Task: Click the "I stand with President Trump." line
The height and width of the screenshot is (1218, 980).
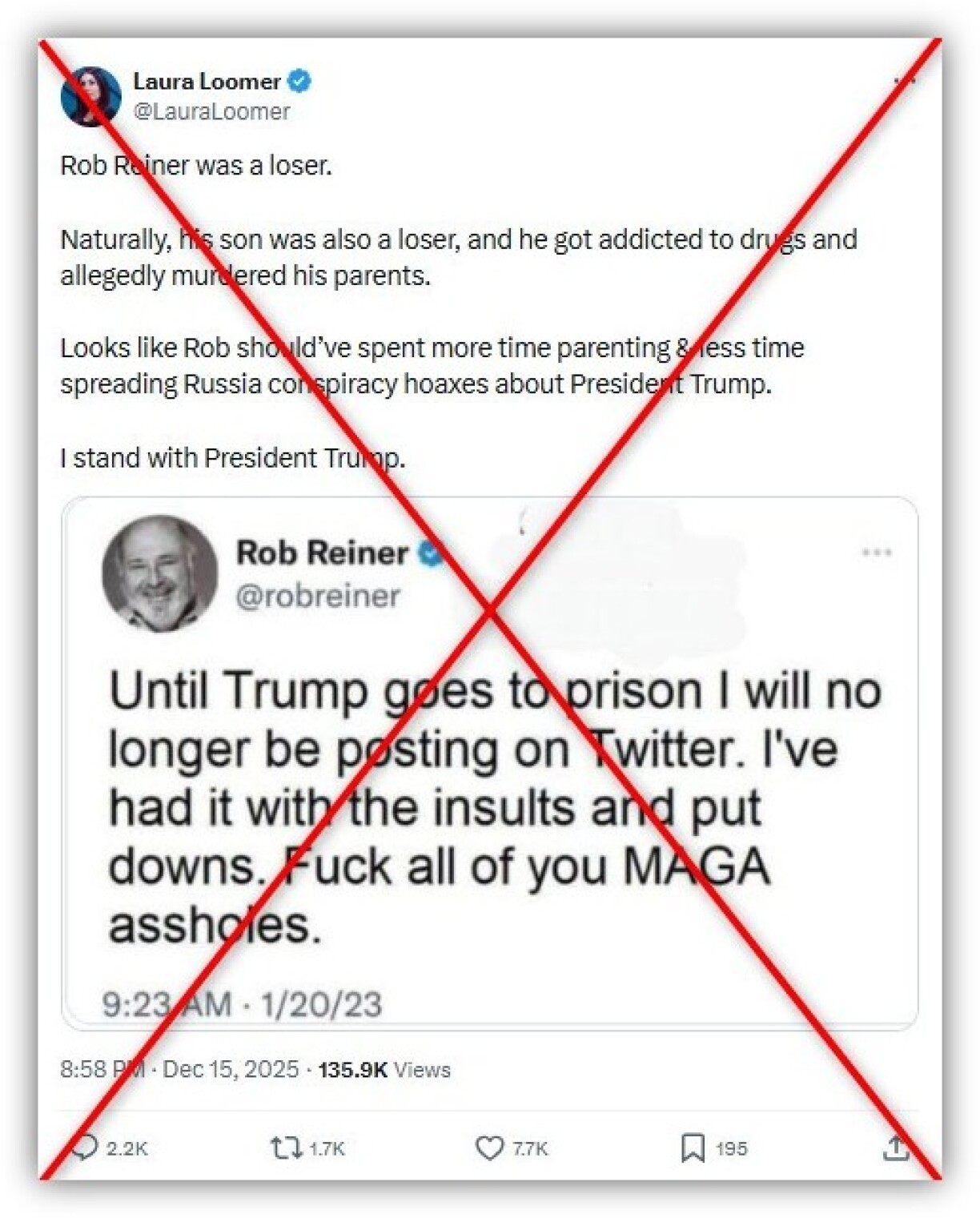Action: coord(232,458)
